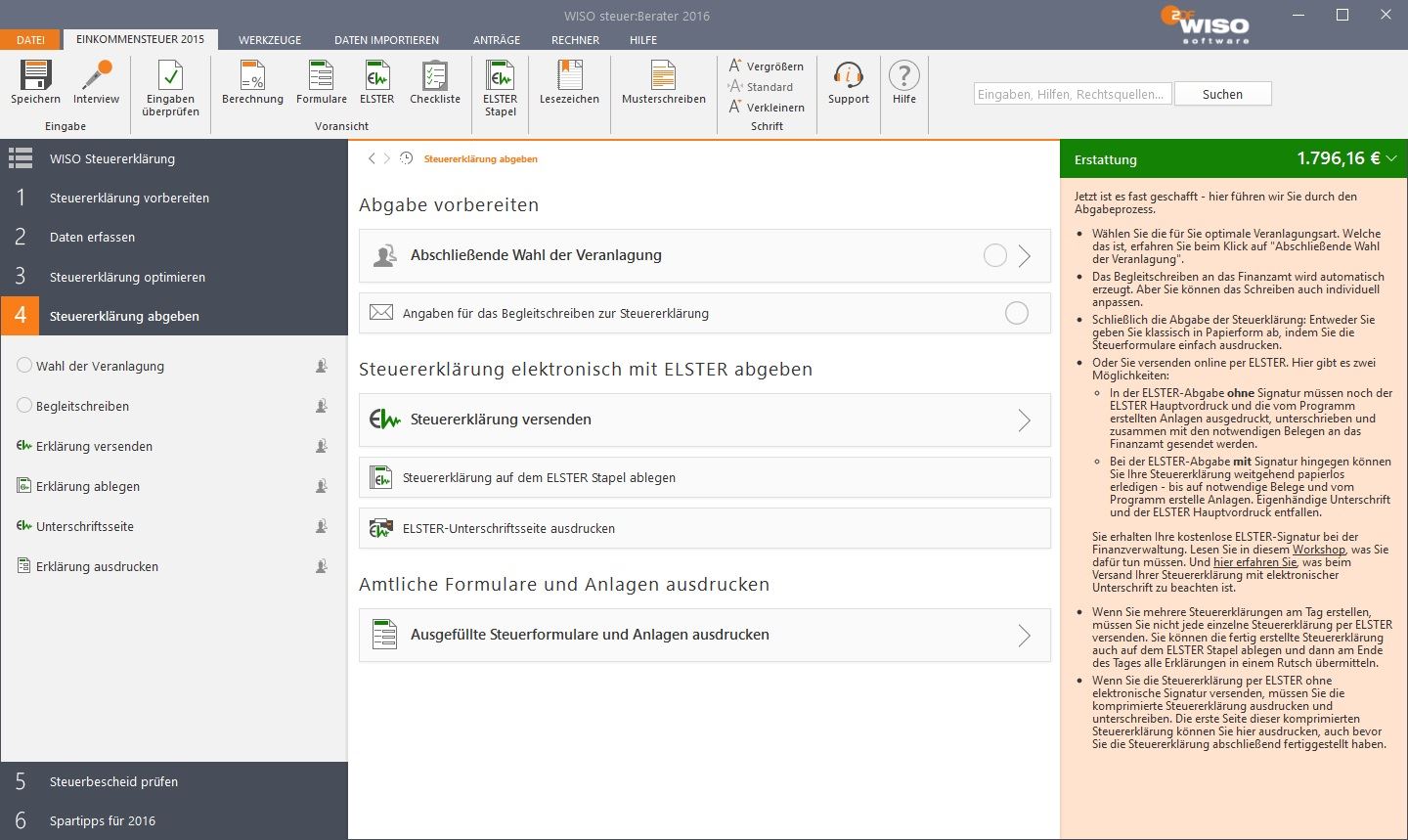The image size is (1408, 840).
Task: Click the Steuererklärung abgeben breadcrumb
Action: tap(480, 158)
